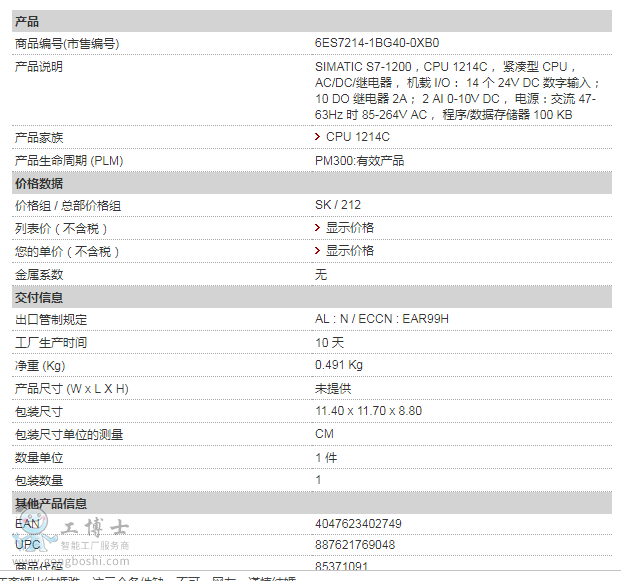
Task: Click the PM300:有效产品 value
Action: 360,161
